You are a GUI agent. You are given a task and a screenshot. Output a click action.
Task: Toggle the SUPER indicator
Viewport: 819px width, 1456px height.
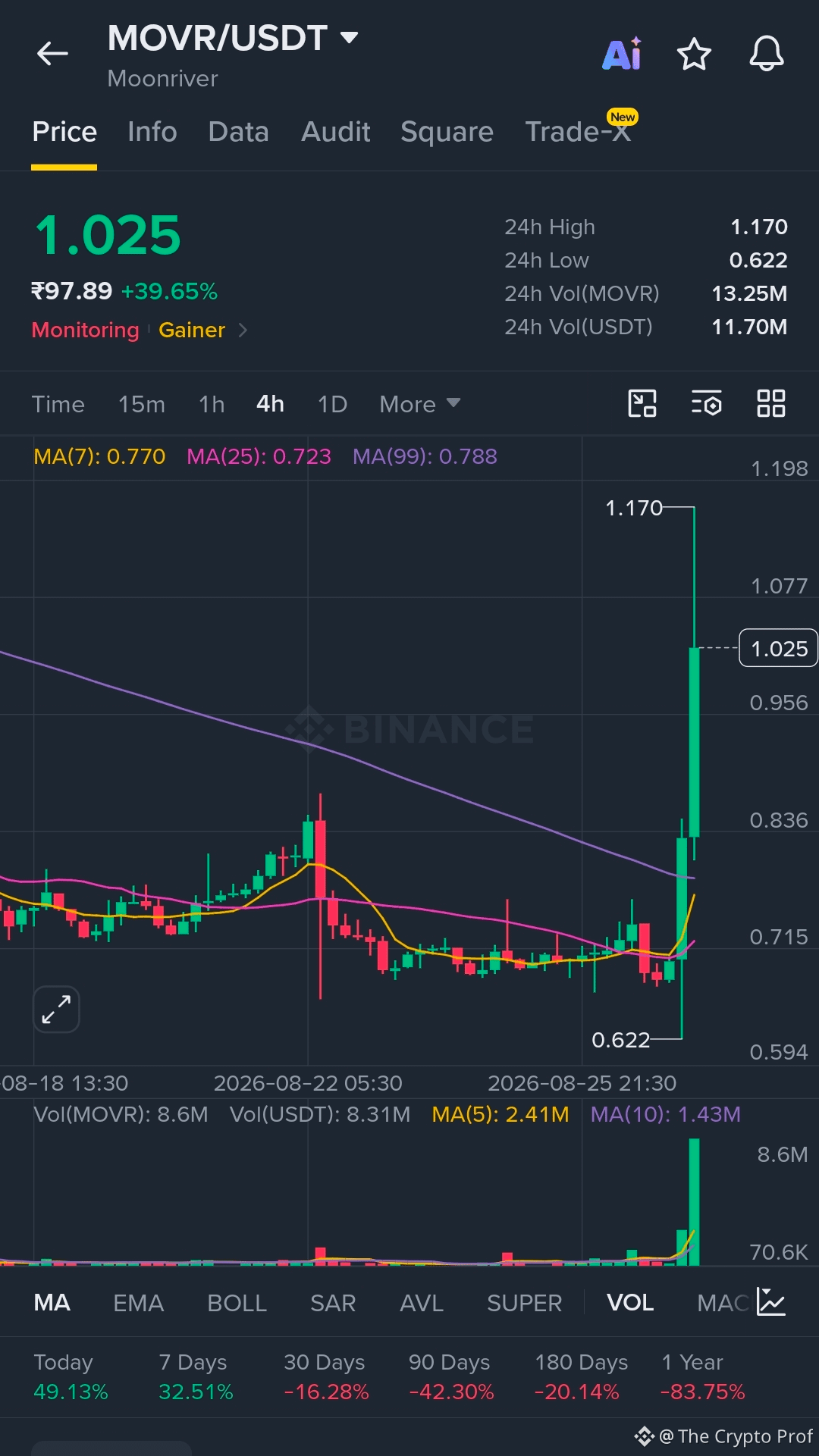[x=524, y=1303]
